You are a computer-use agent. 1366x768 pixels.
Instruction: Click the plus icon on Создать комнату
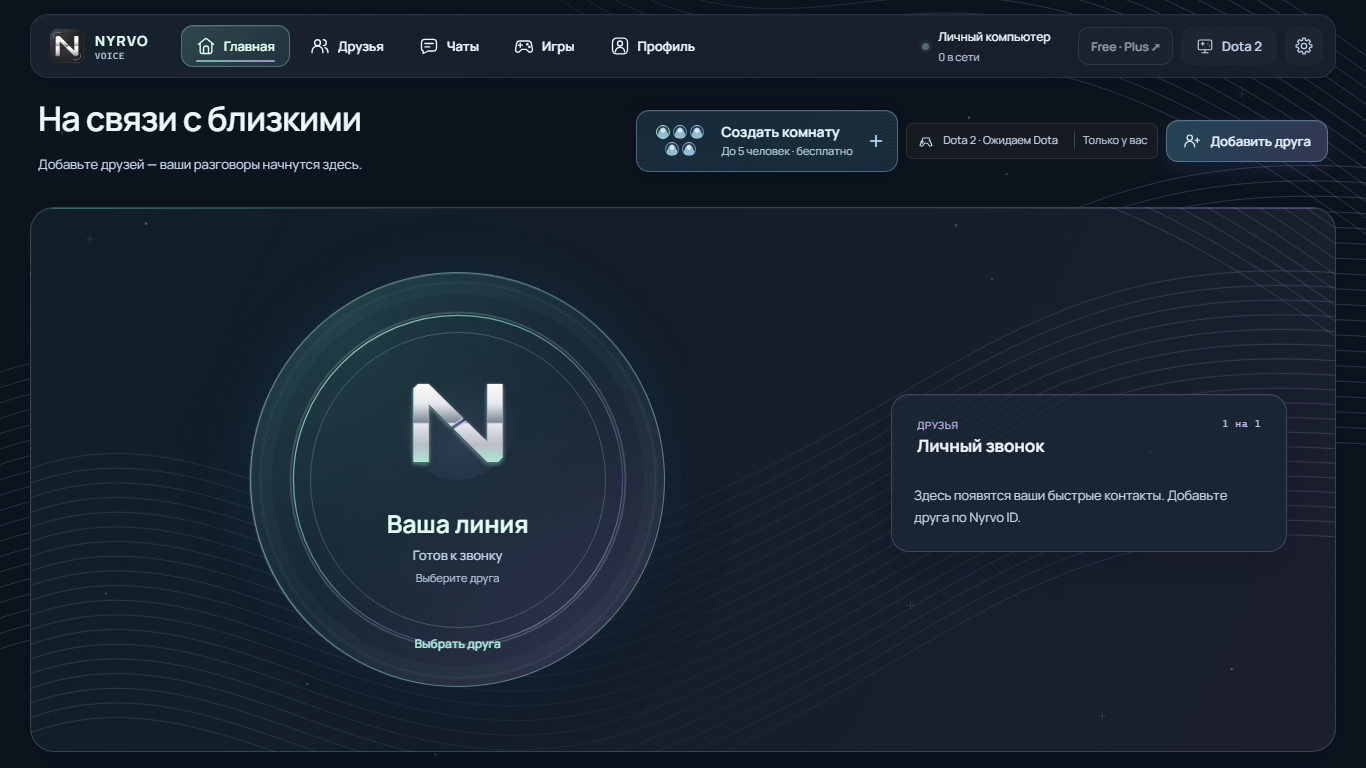click(876, 141)
